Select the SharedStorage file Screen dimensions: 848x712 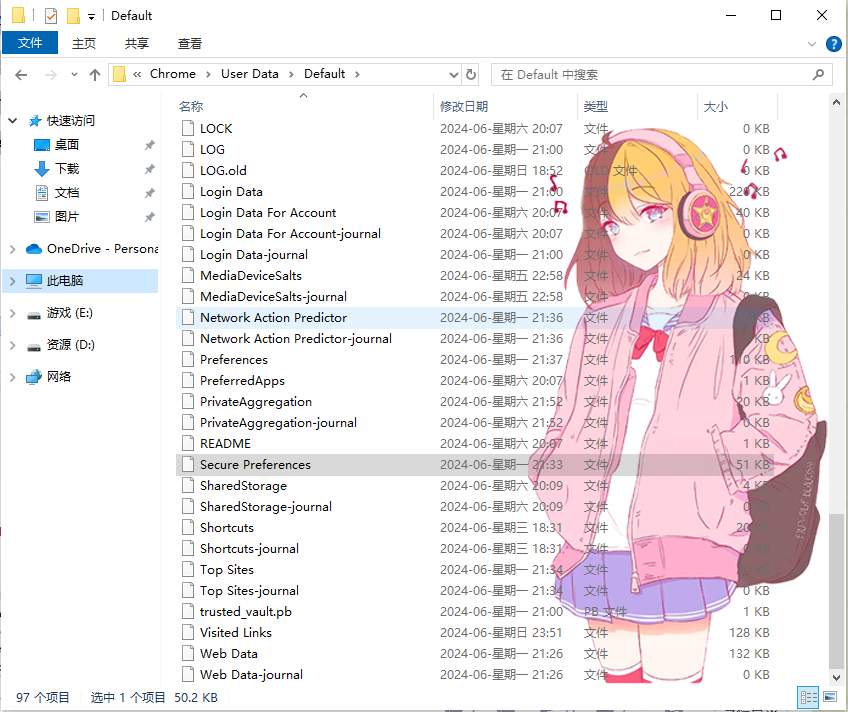(243, 485)
